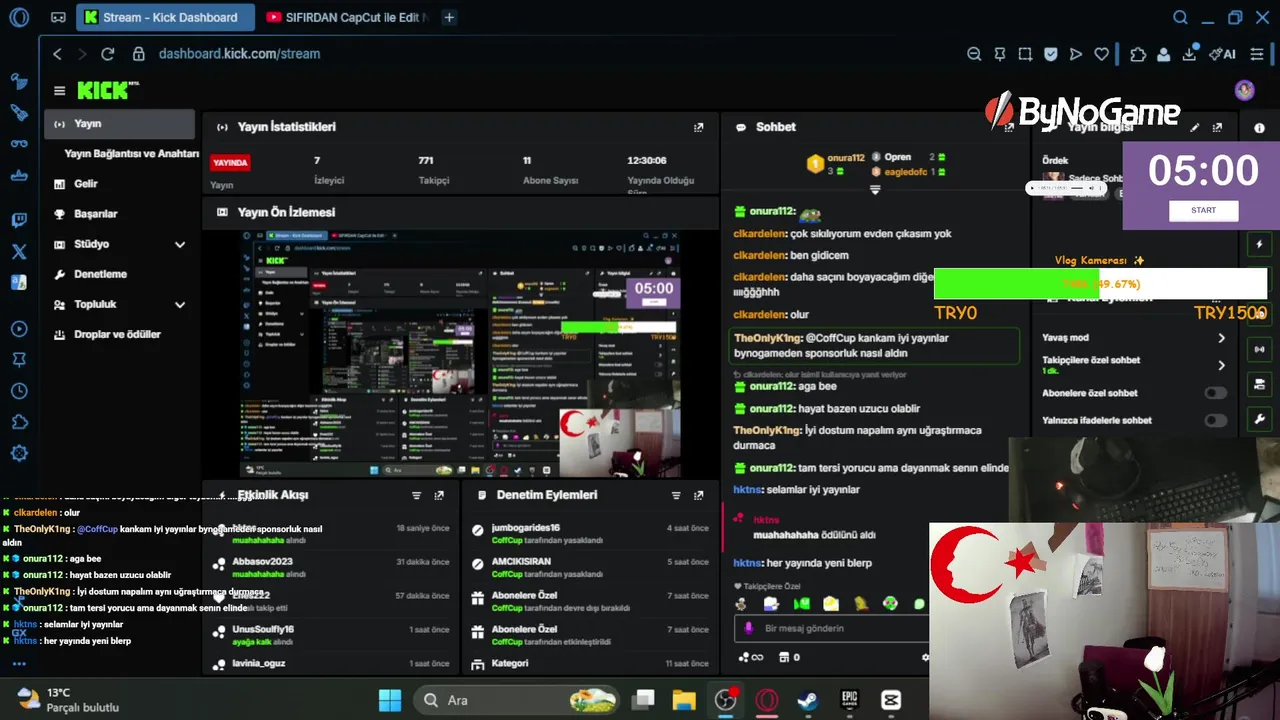
Task: Click the Opera logo menu
Action: (18, 17)
